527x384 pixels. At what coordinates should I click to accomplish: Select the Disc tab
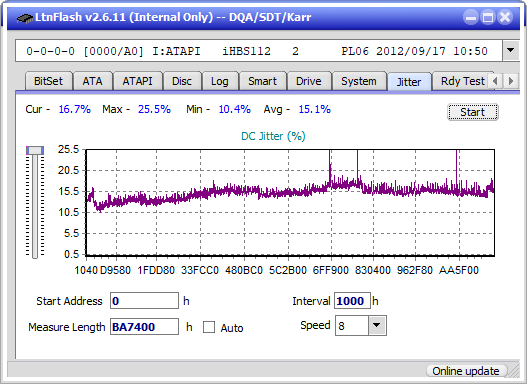pos(182,81)
